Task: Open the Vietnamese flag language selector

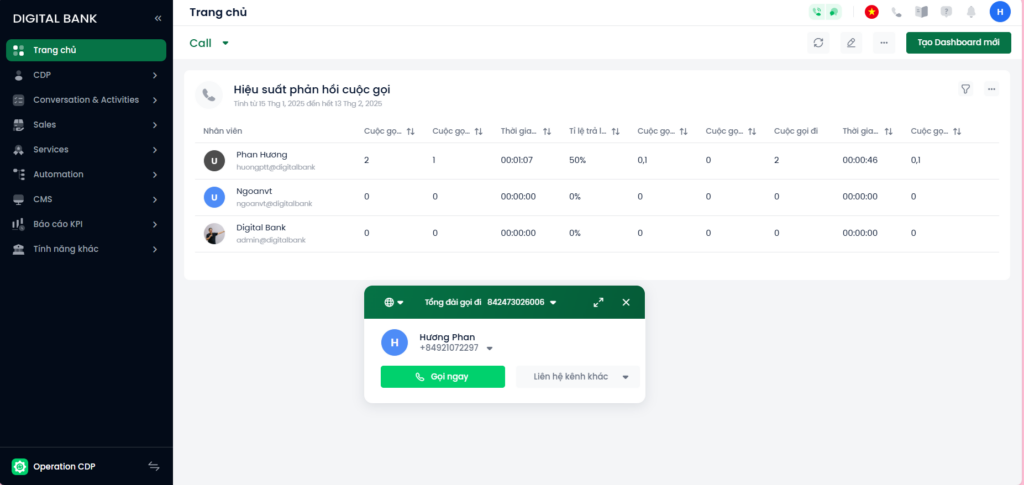Action: [871, 12]
